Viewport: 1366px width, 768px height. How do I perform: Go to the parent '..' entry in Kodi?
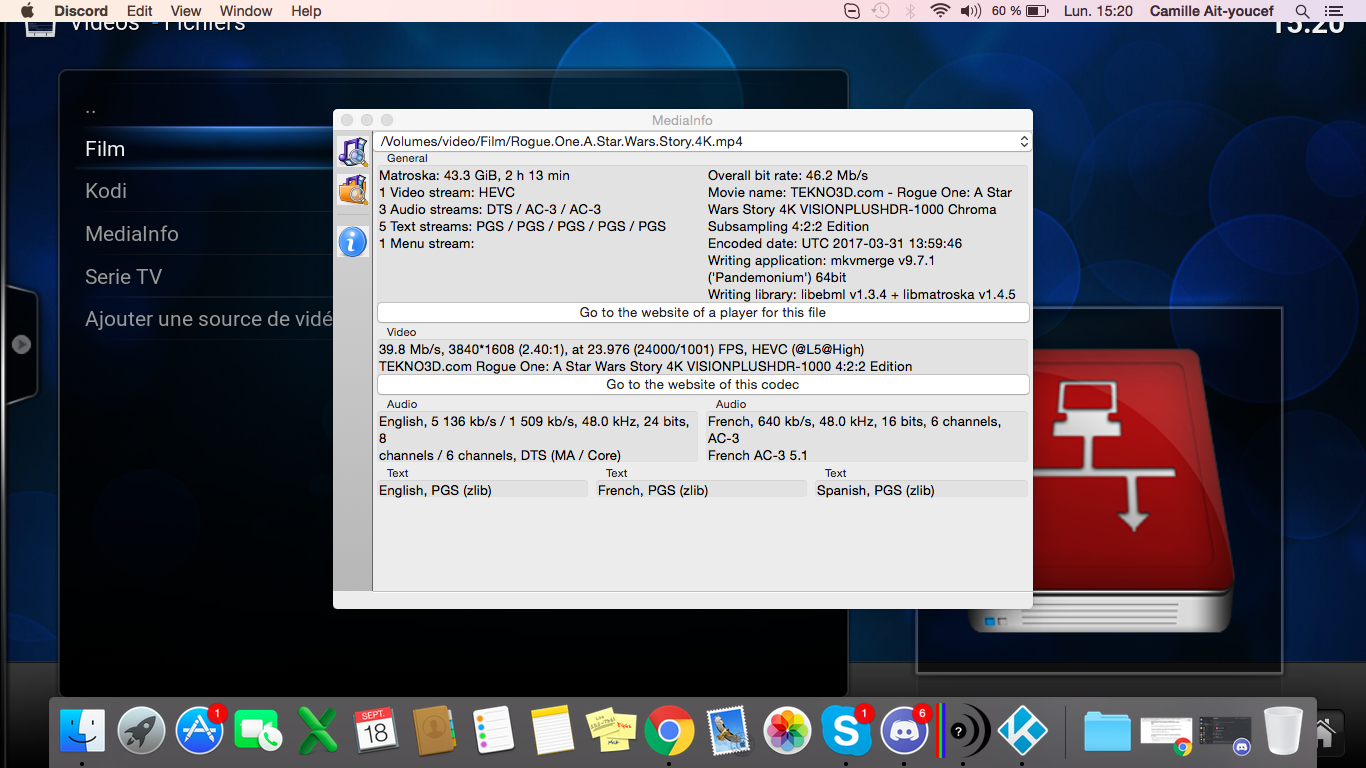pos(91,108)
